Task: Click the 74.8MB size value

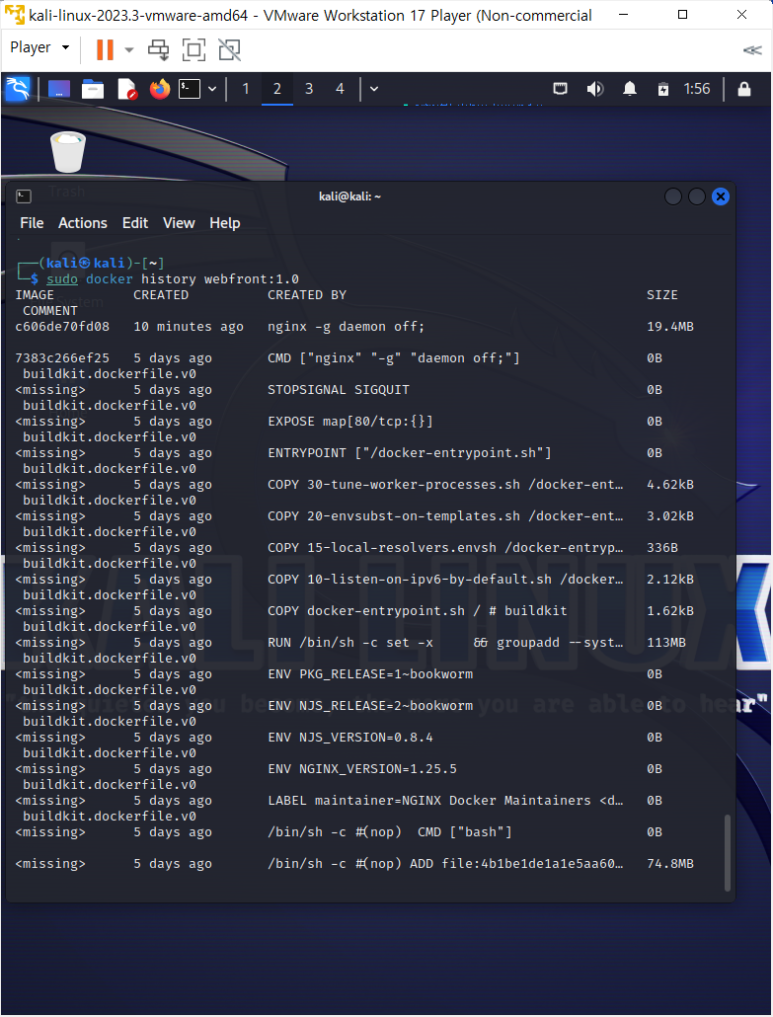Action: click(x=670, y=864)
